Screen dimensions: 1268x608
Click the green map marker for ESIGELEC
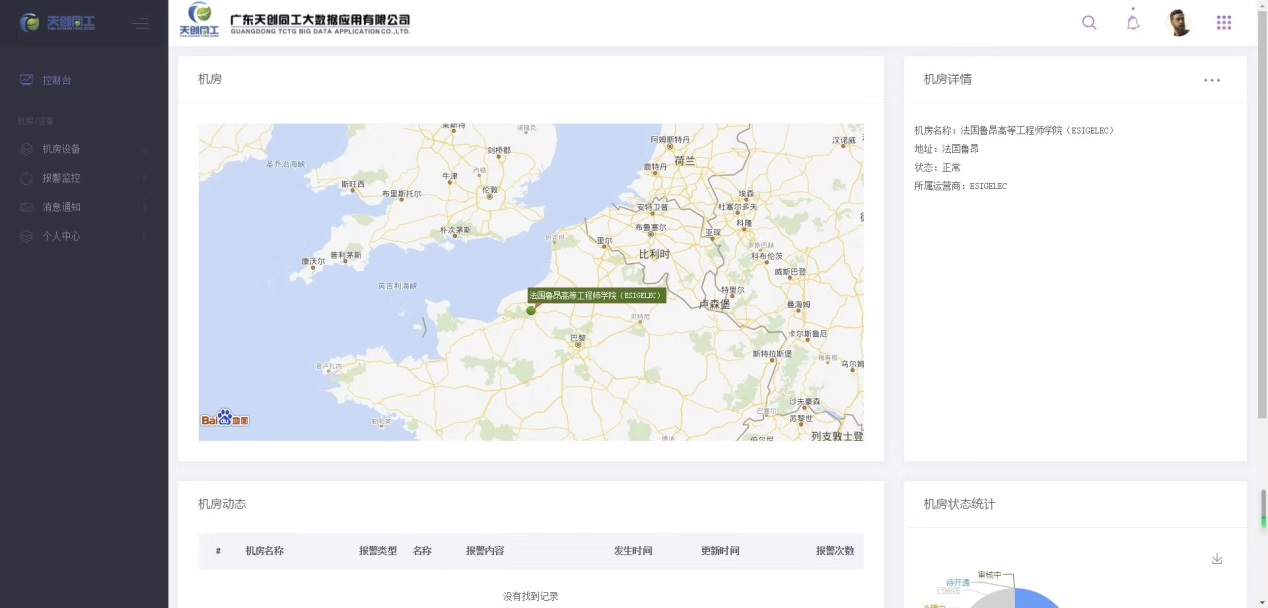tap(531, 310)
